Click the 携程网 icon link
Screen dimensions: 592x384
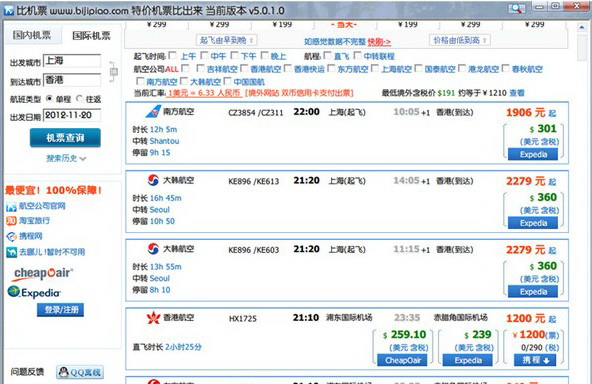click(11, 236)
